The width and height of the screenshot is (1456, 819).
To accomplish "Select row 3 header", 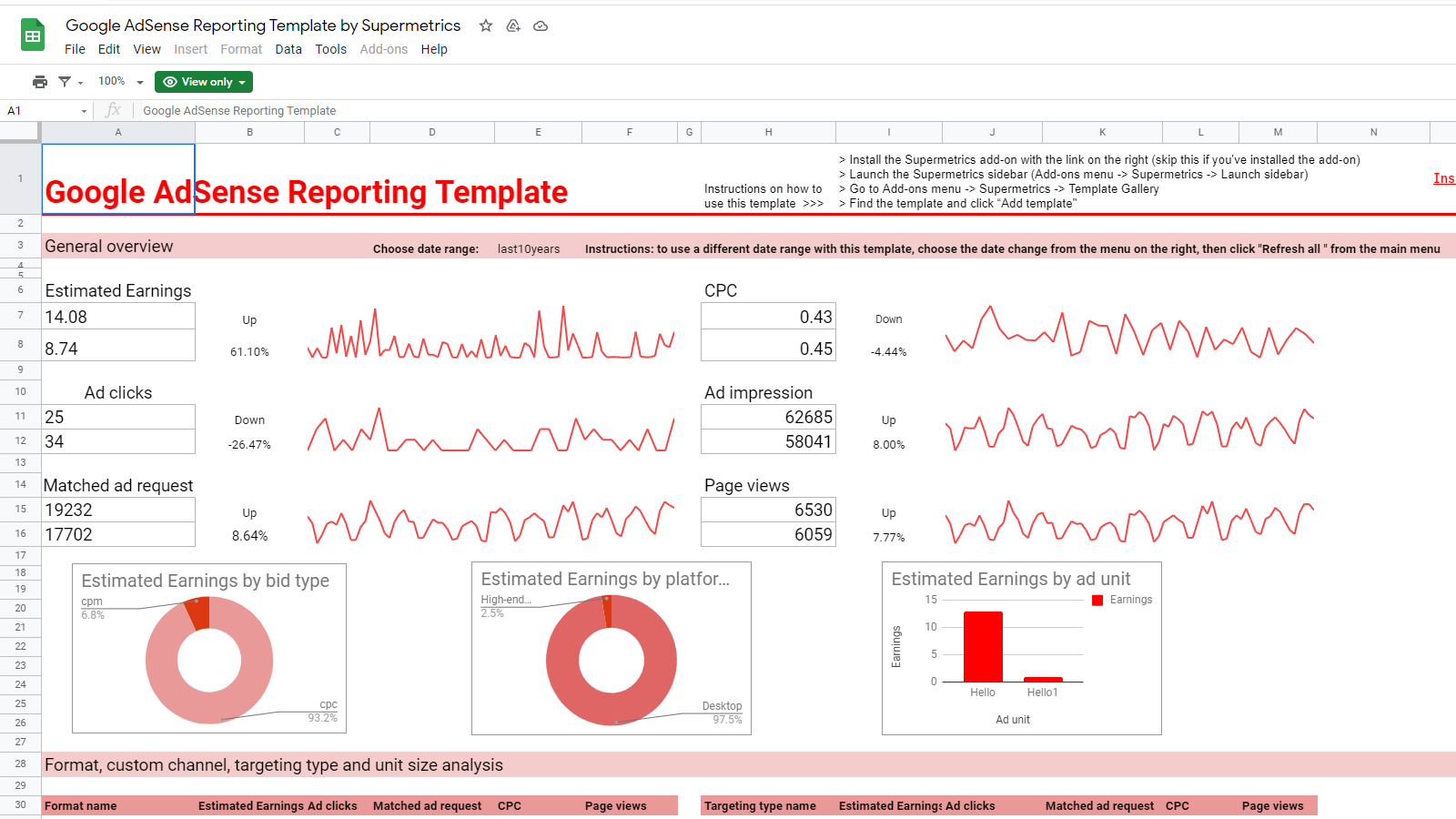I will pyautogui.click(x=20, y=246).
